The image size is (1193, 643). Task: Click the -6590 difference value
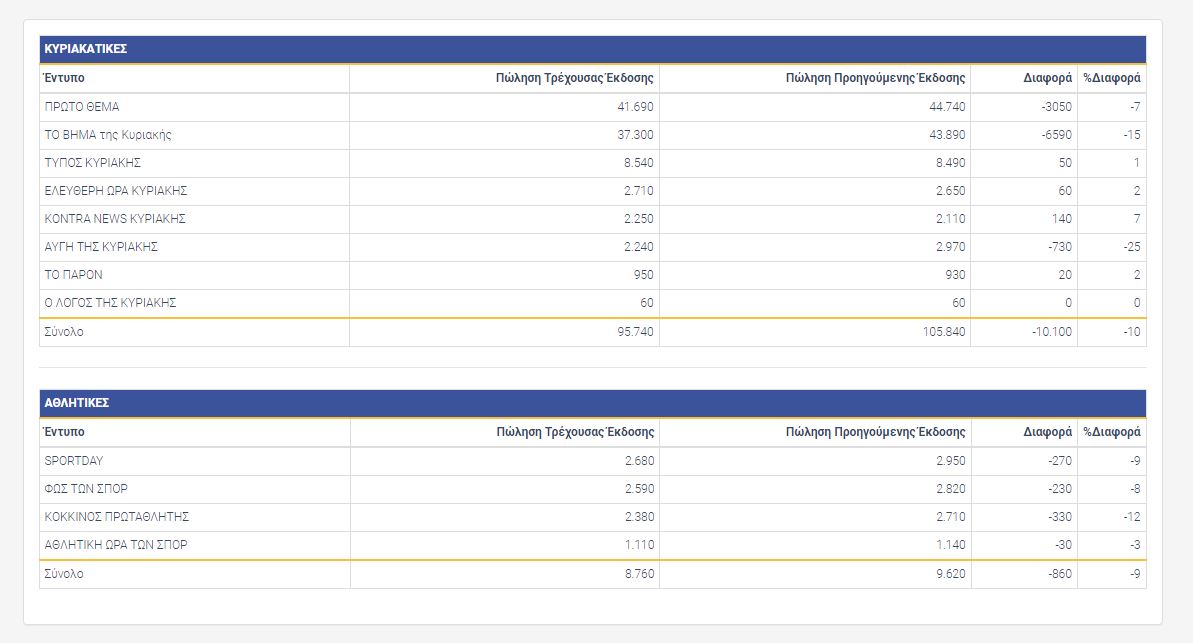[1057, 135]
